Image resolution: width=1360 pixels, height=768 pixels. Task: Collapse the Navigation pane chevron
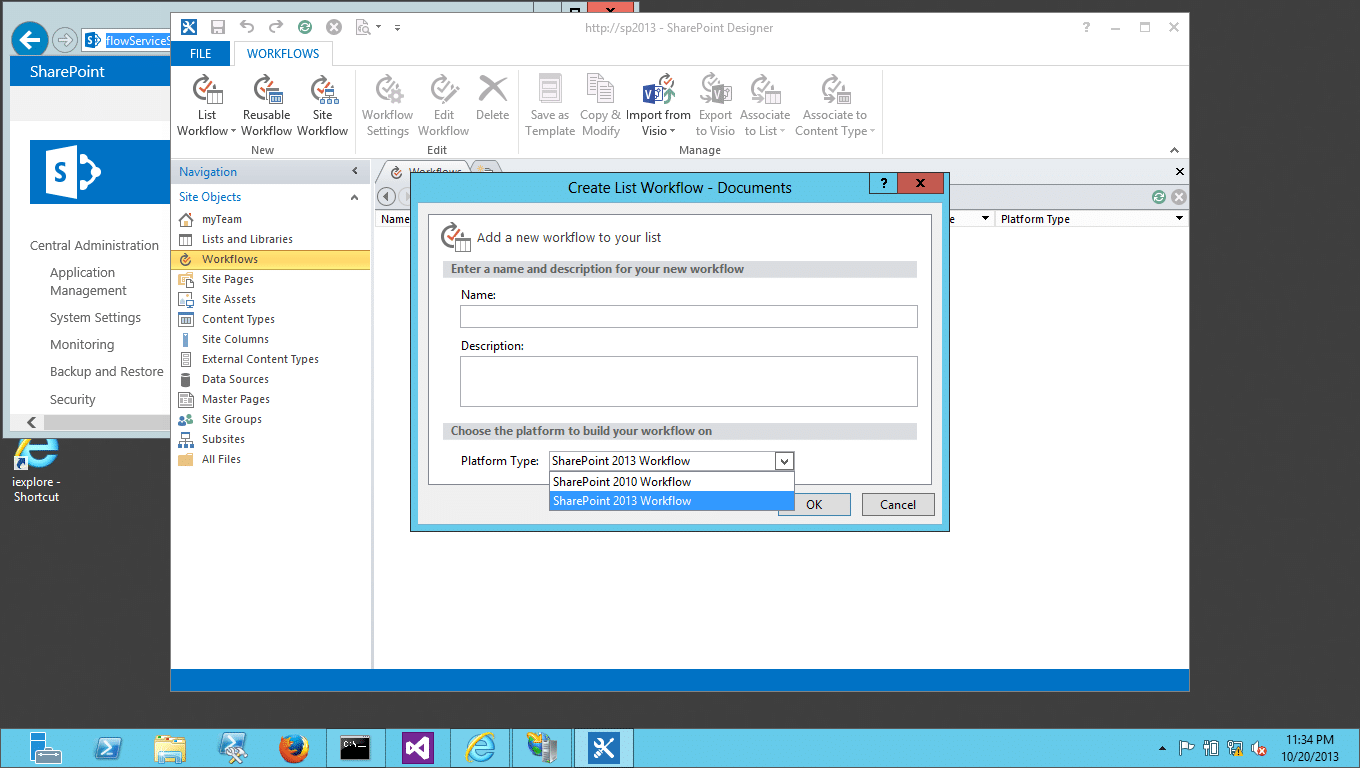[355, 172]
